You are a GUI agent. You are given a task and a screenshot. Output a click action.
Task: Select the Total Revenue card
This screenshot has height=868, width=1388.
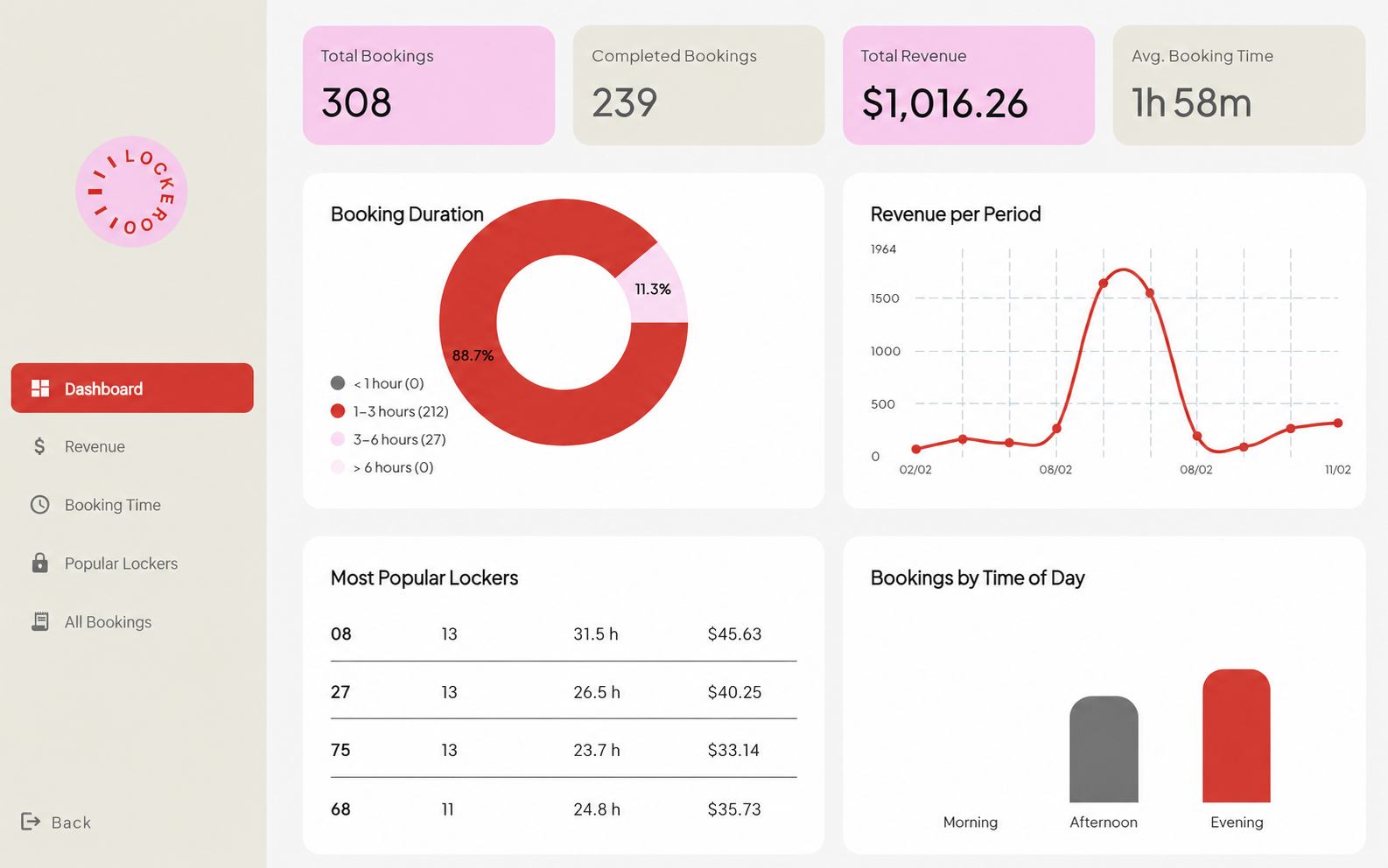click(x=969, y=85)
